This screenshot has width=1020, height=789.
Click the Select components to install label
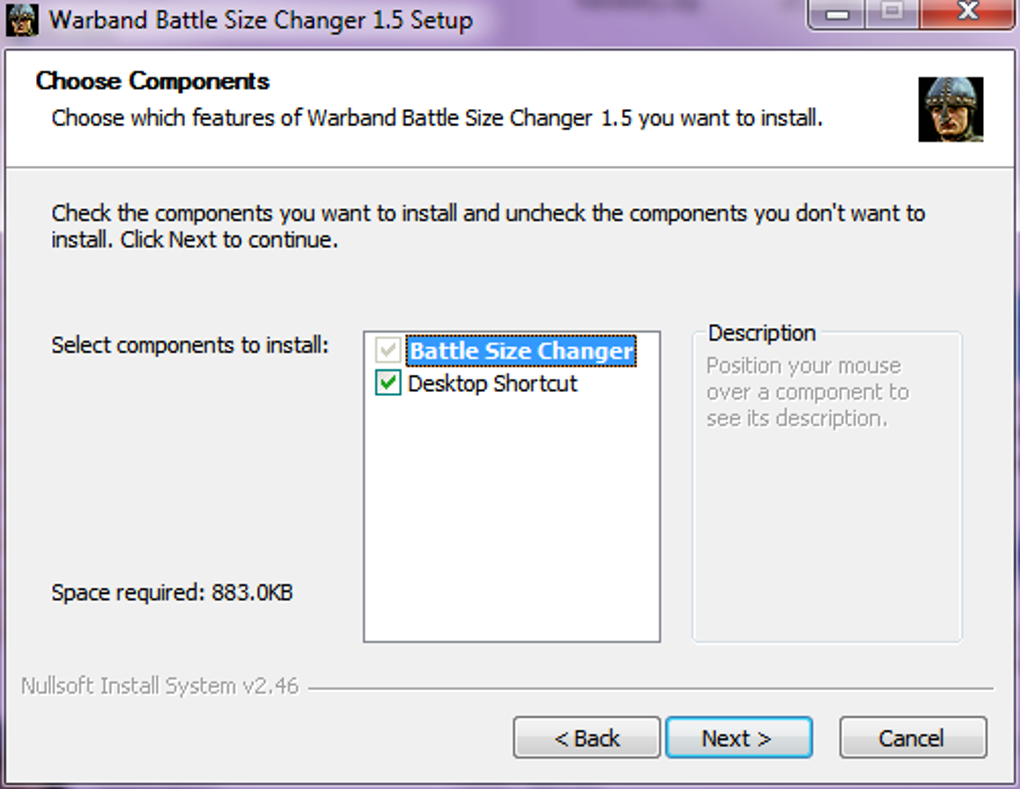pyautogui.click(x=190, y=345)
